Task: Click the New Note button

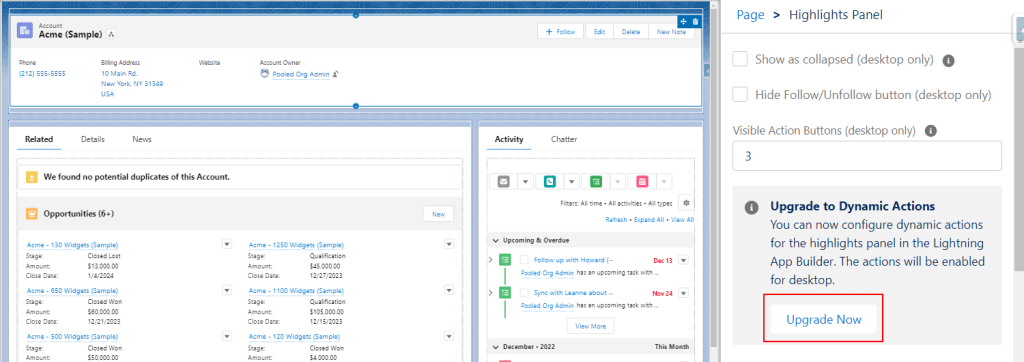Action: pyautogui.click(x=671, y=31)
